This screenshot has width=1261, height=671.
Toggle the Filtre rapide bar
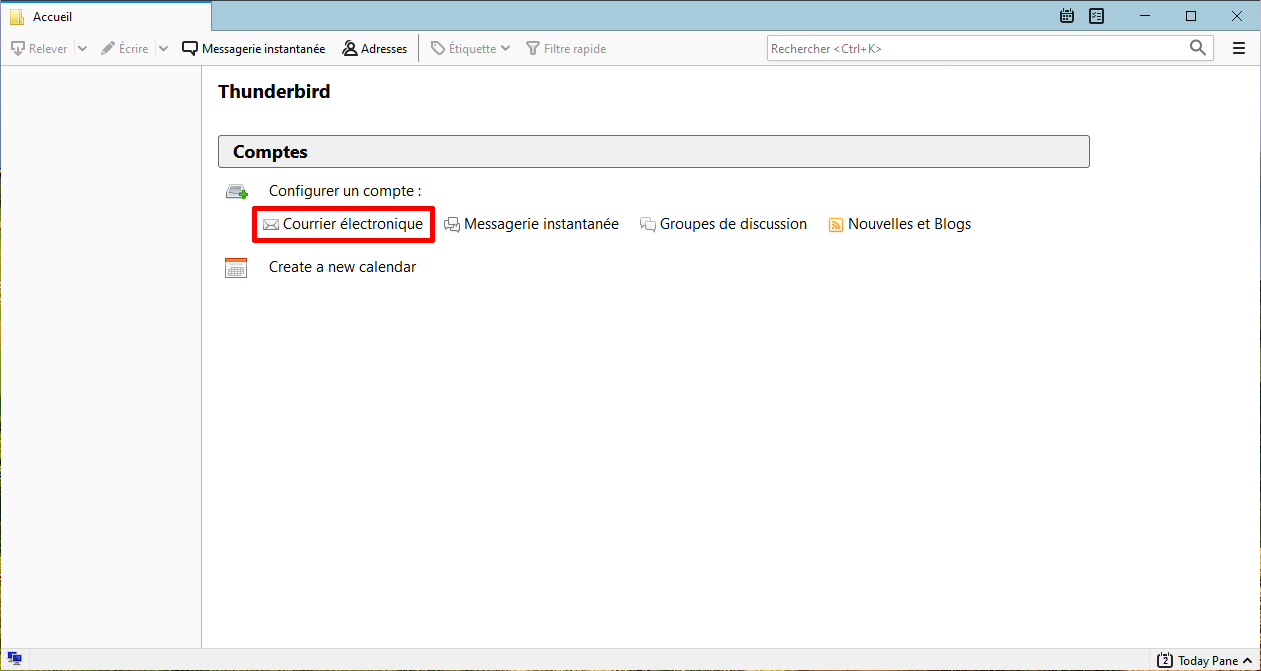click(x=566, y=48)
